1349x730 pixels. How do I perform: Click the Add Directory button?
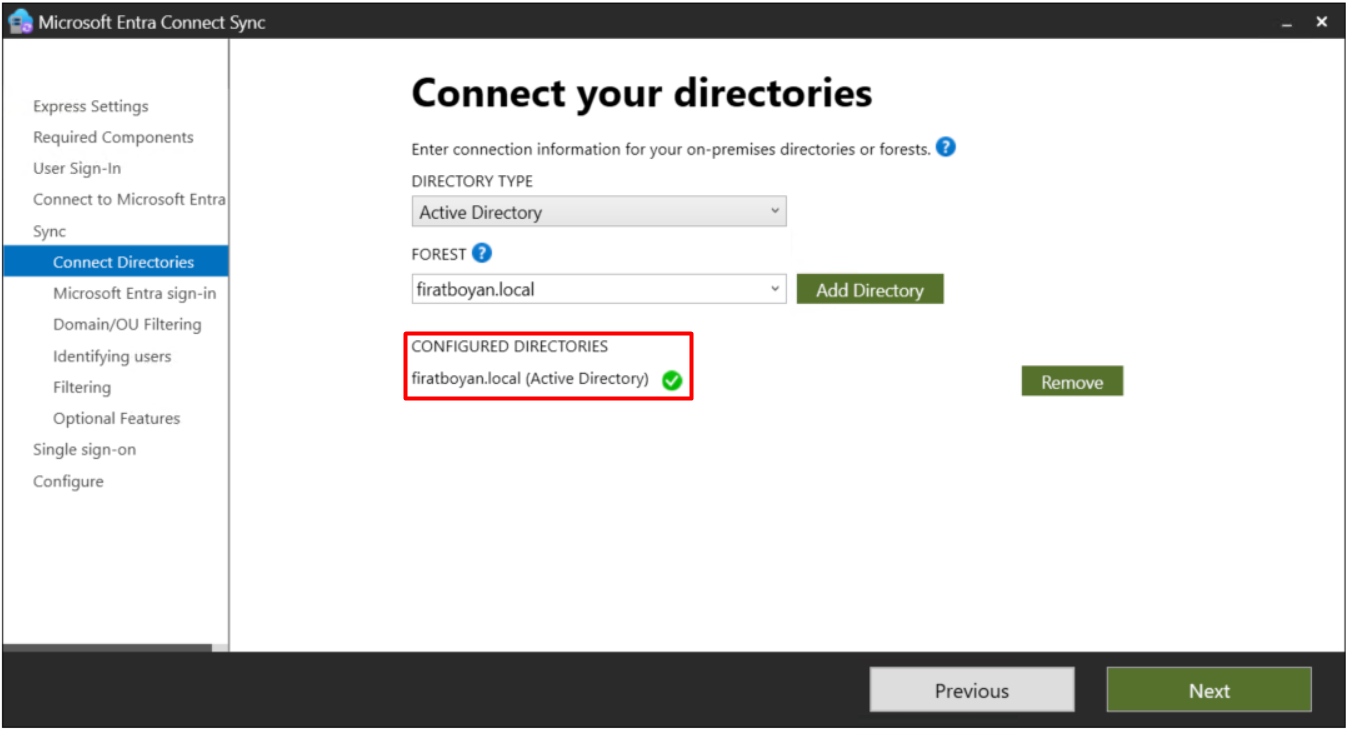(x=870, y=290)
